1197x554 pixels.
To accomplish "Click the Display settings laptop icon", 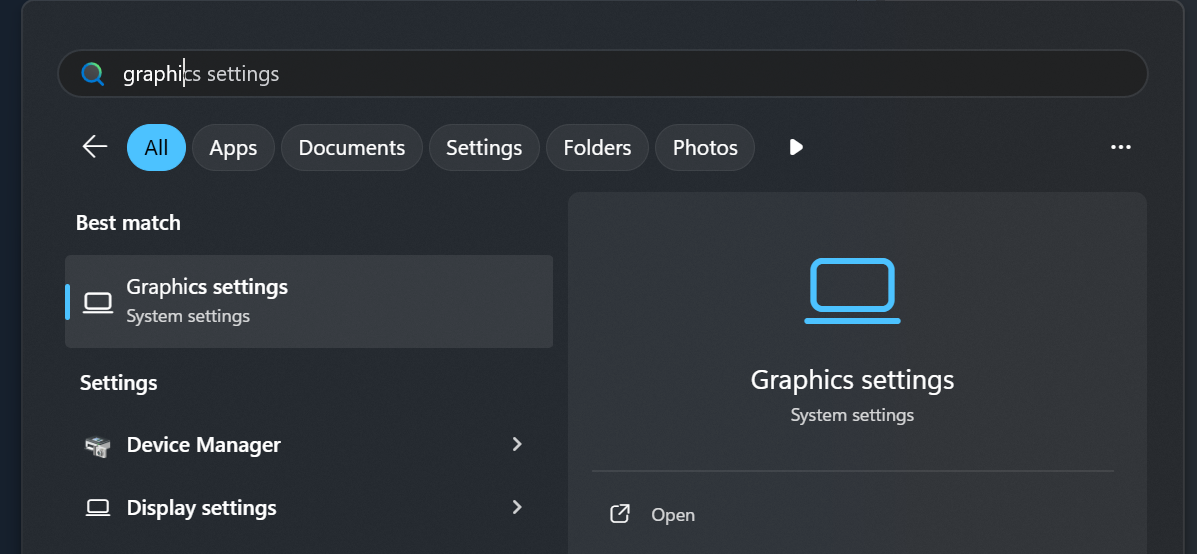I will (97, 508).
